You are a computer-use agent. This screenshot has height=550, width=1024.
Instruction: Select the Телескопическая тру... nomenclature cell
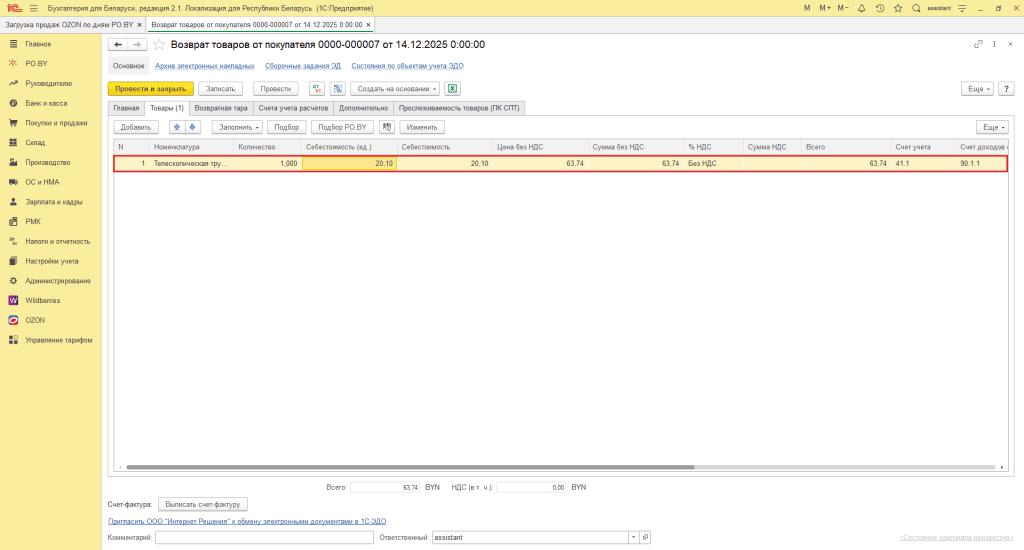pyautogui.click(x=191, y=164)
